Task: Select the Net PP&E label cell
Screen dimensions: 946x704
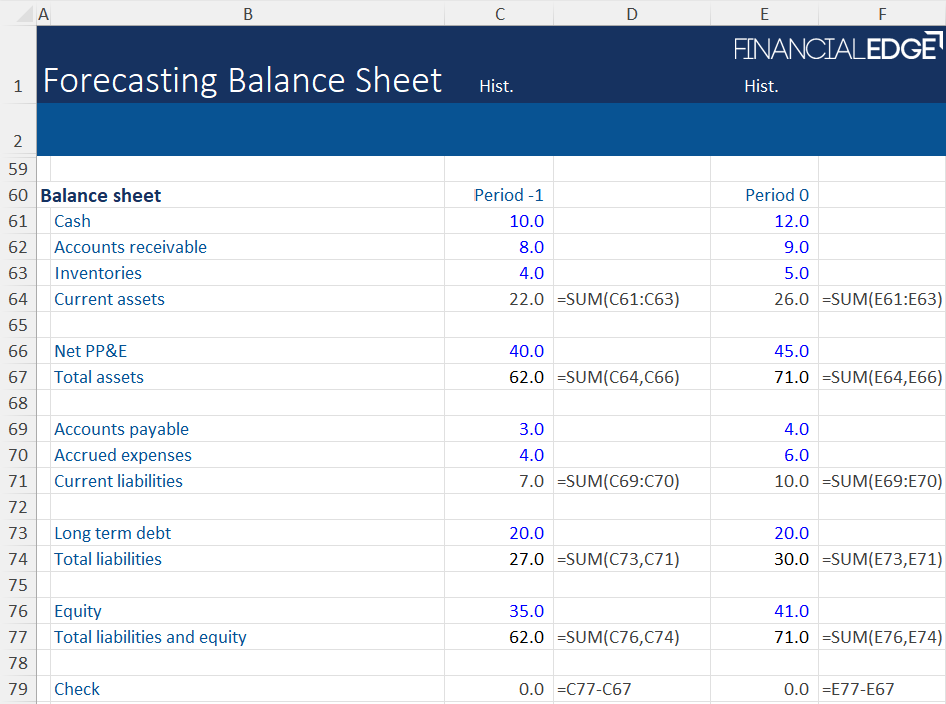Action: point(92,351)
